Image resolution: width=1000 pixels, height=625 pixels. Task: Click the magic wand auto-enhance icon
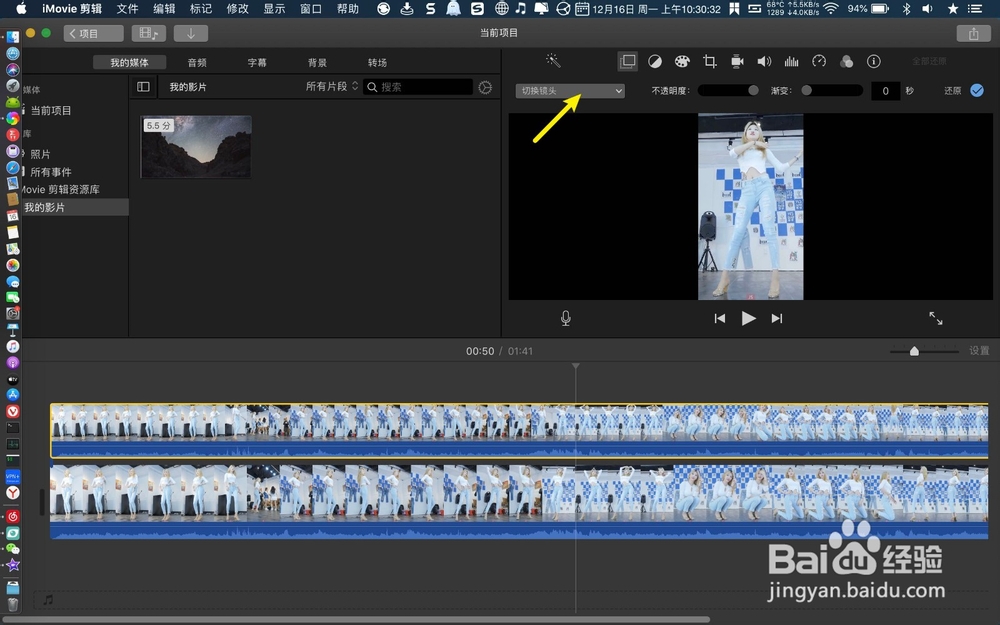553,61
